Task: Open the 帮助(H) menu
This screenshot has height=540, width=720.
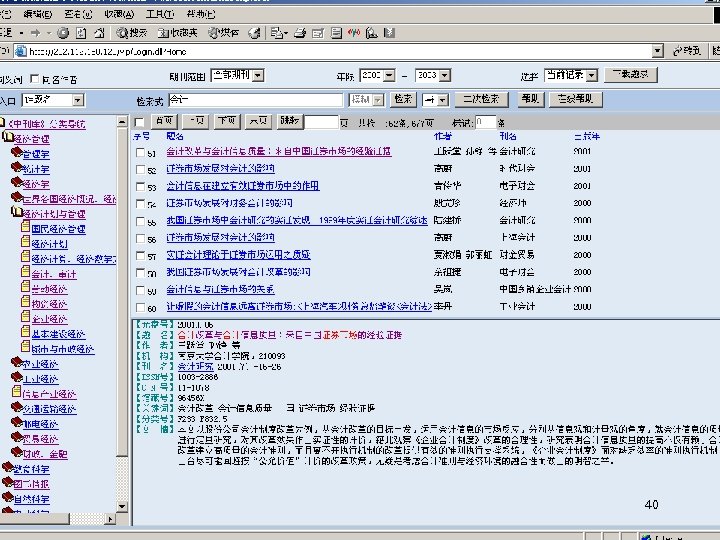Action: [x=201, y=14]
